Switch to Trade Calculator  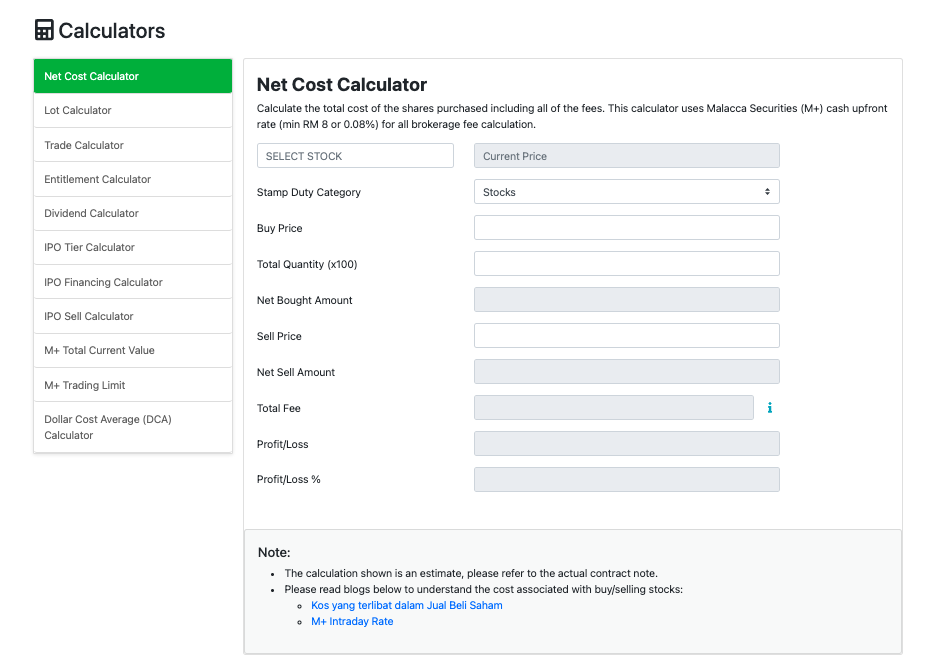point(133,145)
